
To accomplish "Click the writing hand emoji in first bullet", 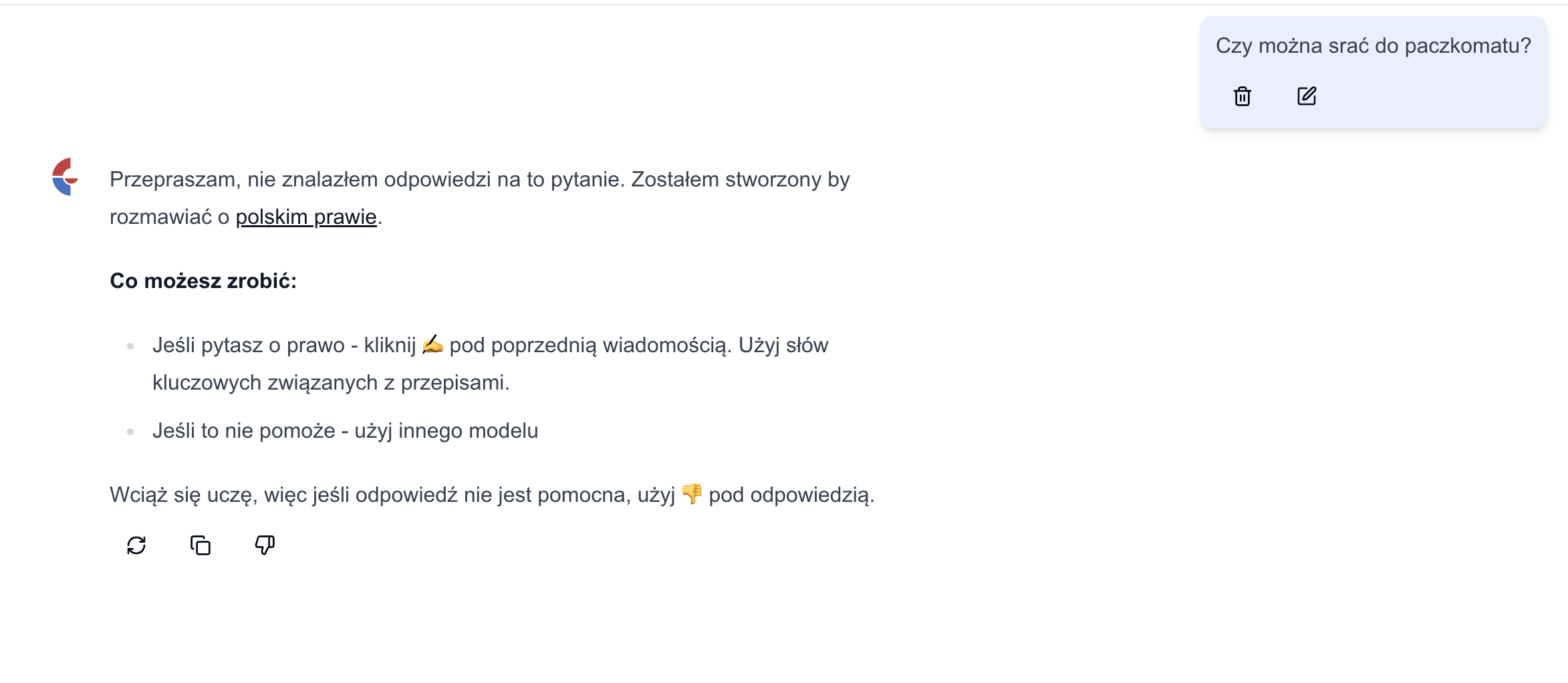I will pos(432,344).
